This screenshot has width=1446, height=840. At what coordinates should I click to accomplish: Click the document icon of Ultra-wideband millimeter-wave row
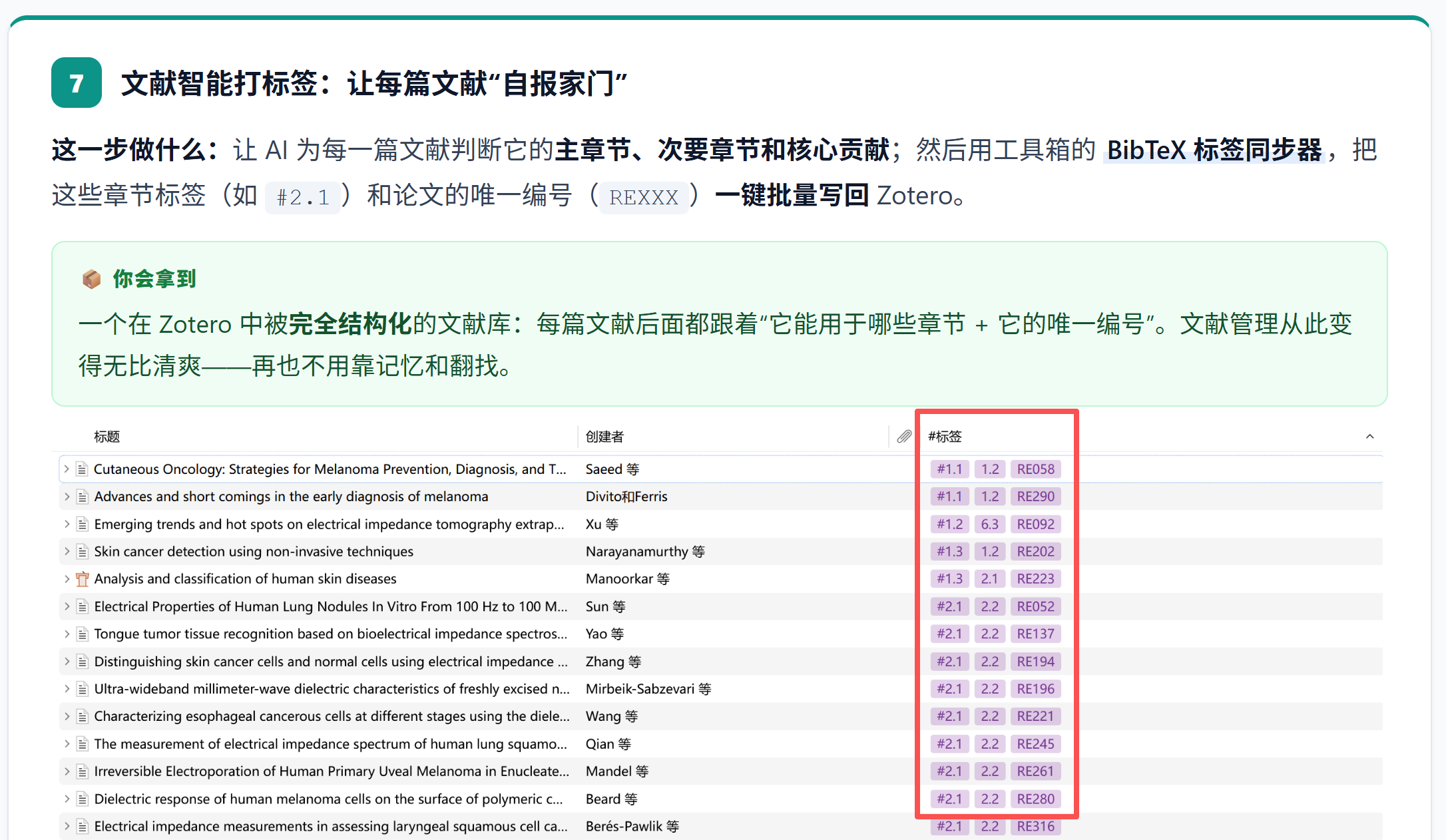(82, 689)
